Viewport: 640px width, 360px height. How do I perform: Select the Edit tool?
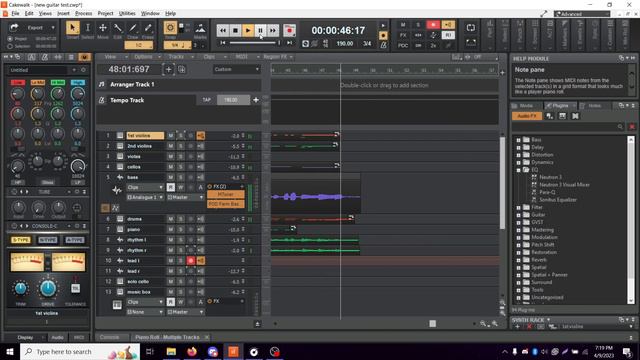tap(118, 28)
